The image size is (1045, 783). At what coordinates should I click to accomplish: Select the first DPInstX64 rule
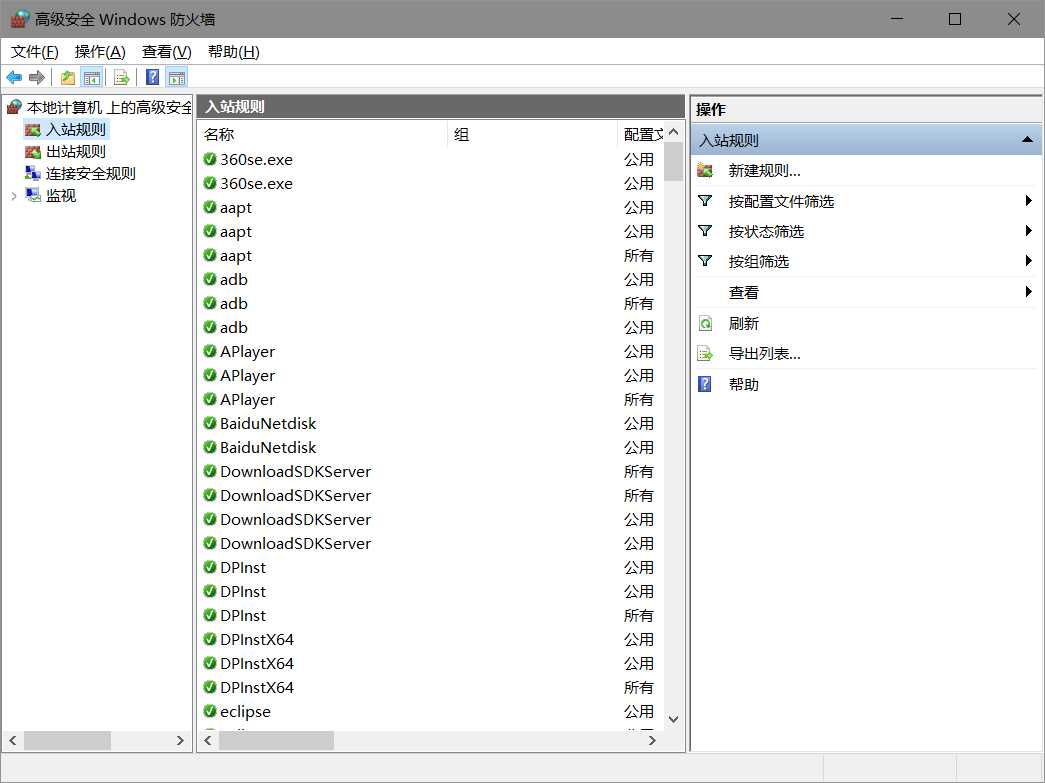431,639
